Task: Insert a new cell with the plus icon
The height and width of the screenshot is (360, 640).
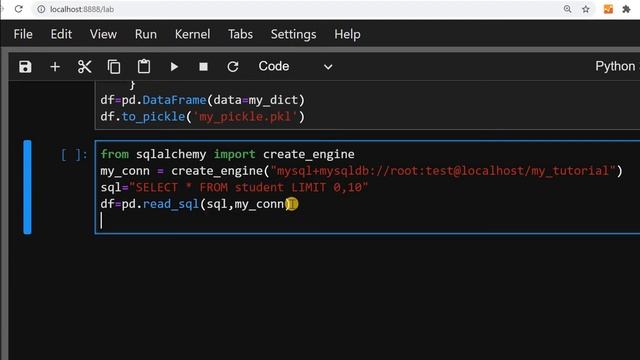Action: [x=55, y=67]
